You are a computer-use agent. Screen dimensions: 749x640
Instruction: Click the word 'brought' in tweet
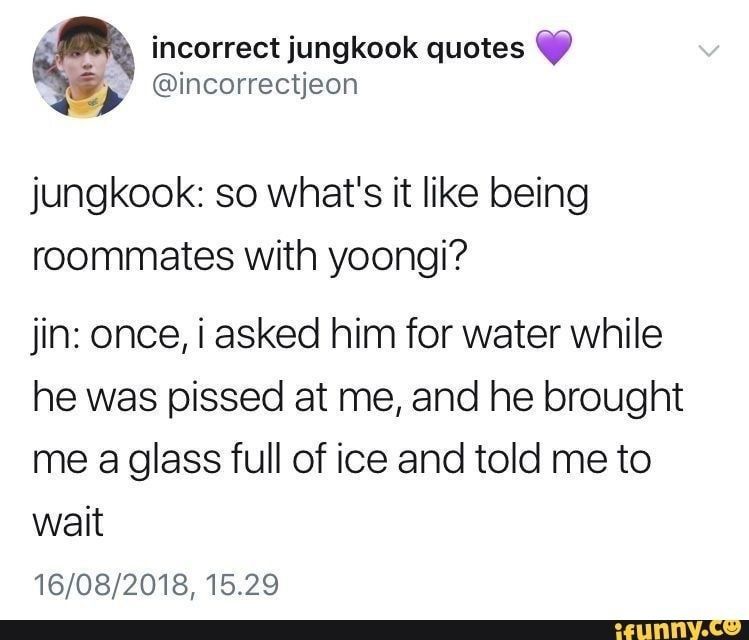point(613,398)
